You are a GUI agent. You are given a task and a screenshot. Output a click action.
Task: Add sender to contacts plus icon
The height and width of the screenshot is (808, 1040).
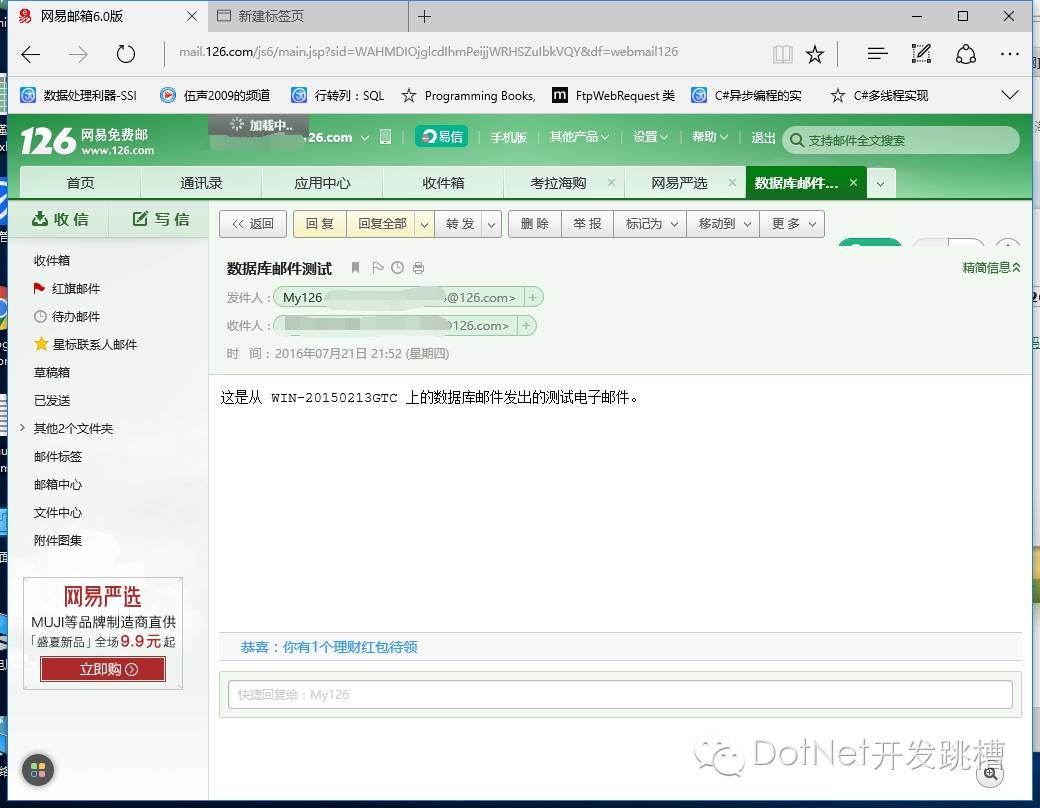coord(532,297)
